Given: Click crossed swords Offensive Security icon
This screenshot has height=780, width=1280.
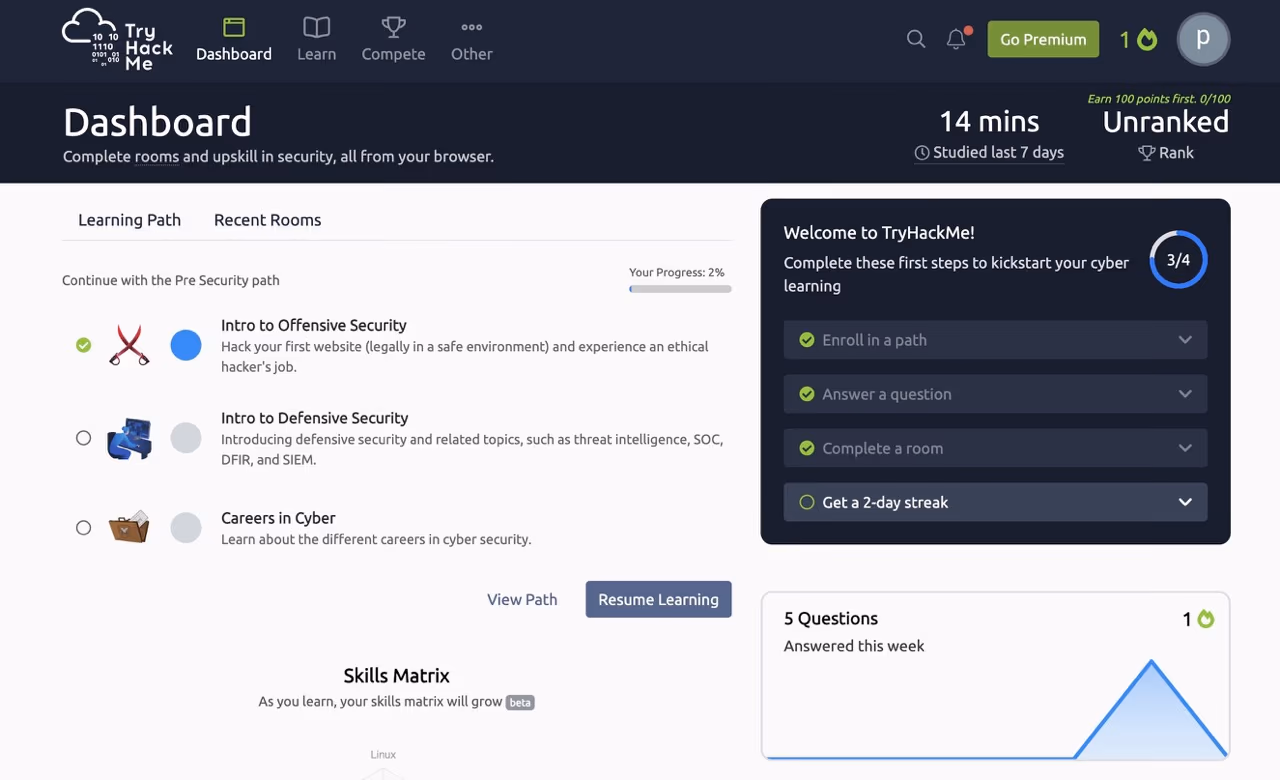Looking at the screenshot, I should point(129,345).
